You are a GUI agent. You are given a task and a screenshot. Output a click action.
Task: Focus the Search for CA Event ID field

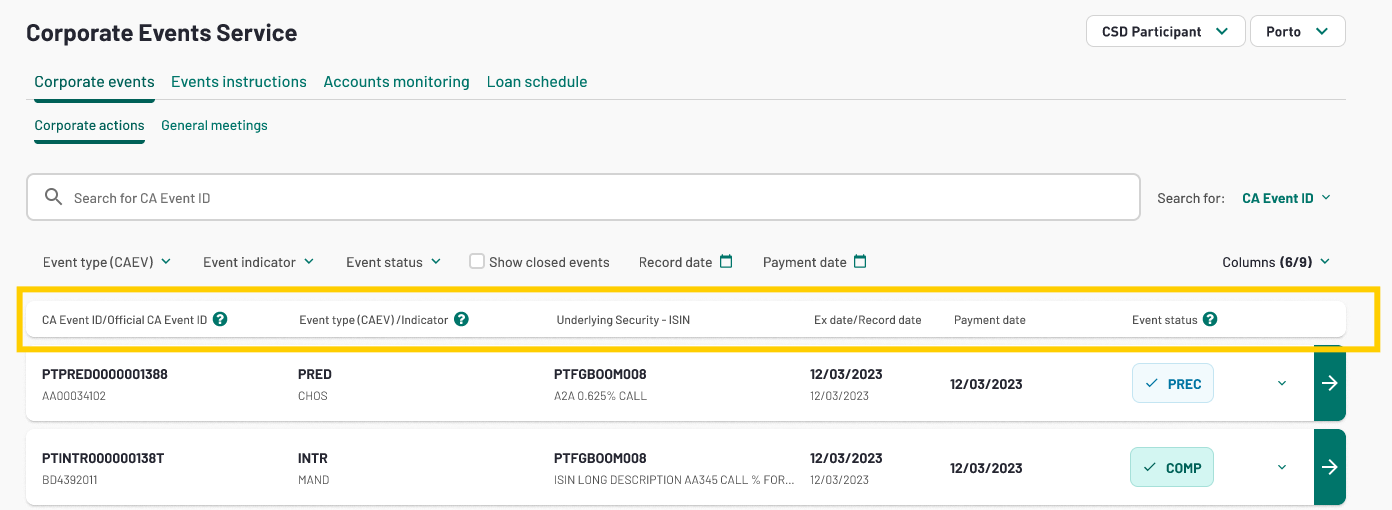tap(583, 198)
